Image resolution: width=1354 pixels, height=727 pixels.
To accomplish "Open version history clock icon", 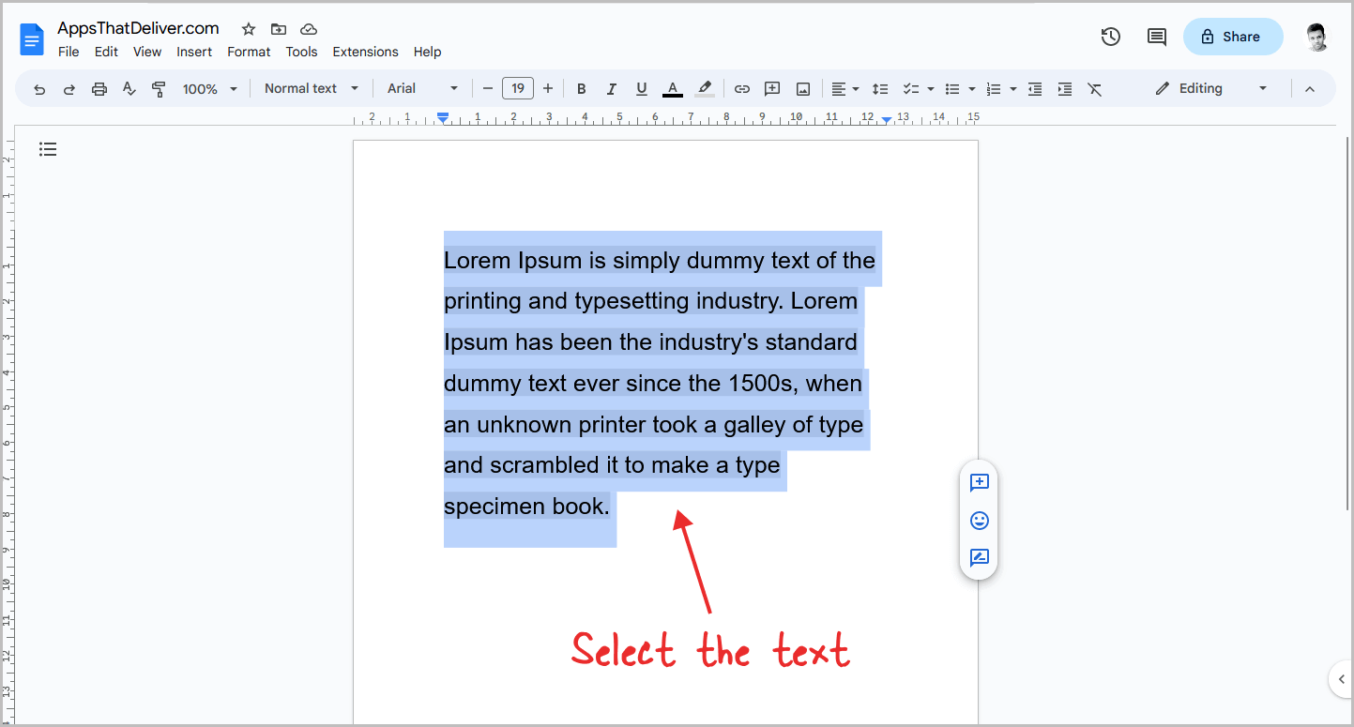I will pos(1110,37).
